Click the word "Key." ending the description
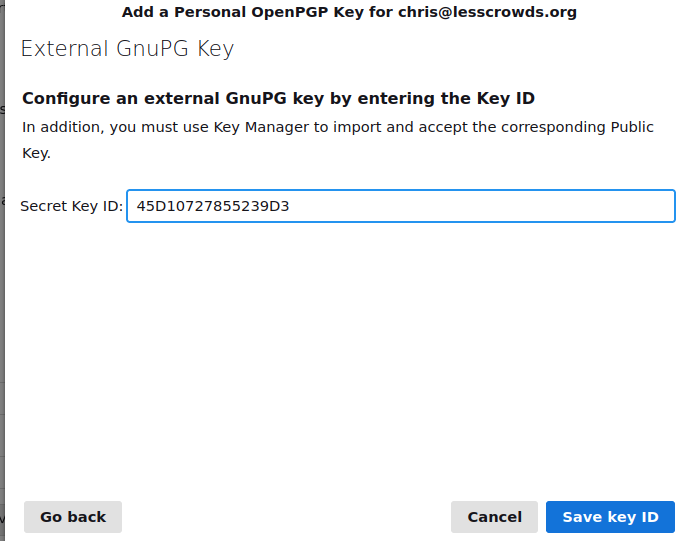685x541 pixels. tap(36, 153)
